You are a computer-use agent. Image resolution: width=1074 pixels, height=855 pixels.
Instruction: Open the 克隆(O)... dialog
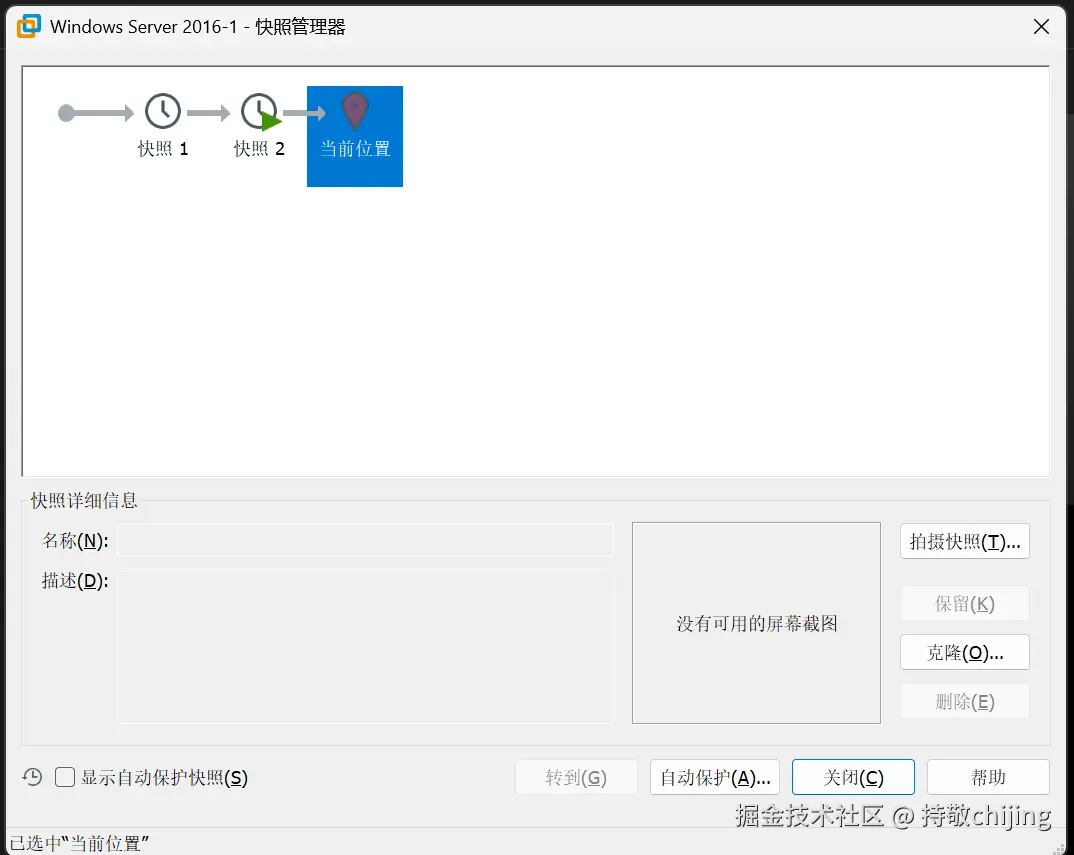coord(964,652)
